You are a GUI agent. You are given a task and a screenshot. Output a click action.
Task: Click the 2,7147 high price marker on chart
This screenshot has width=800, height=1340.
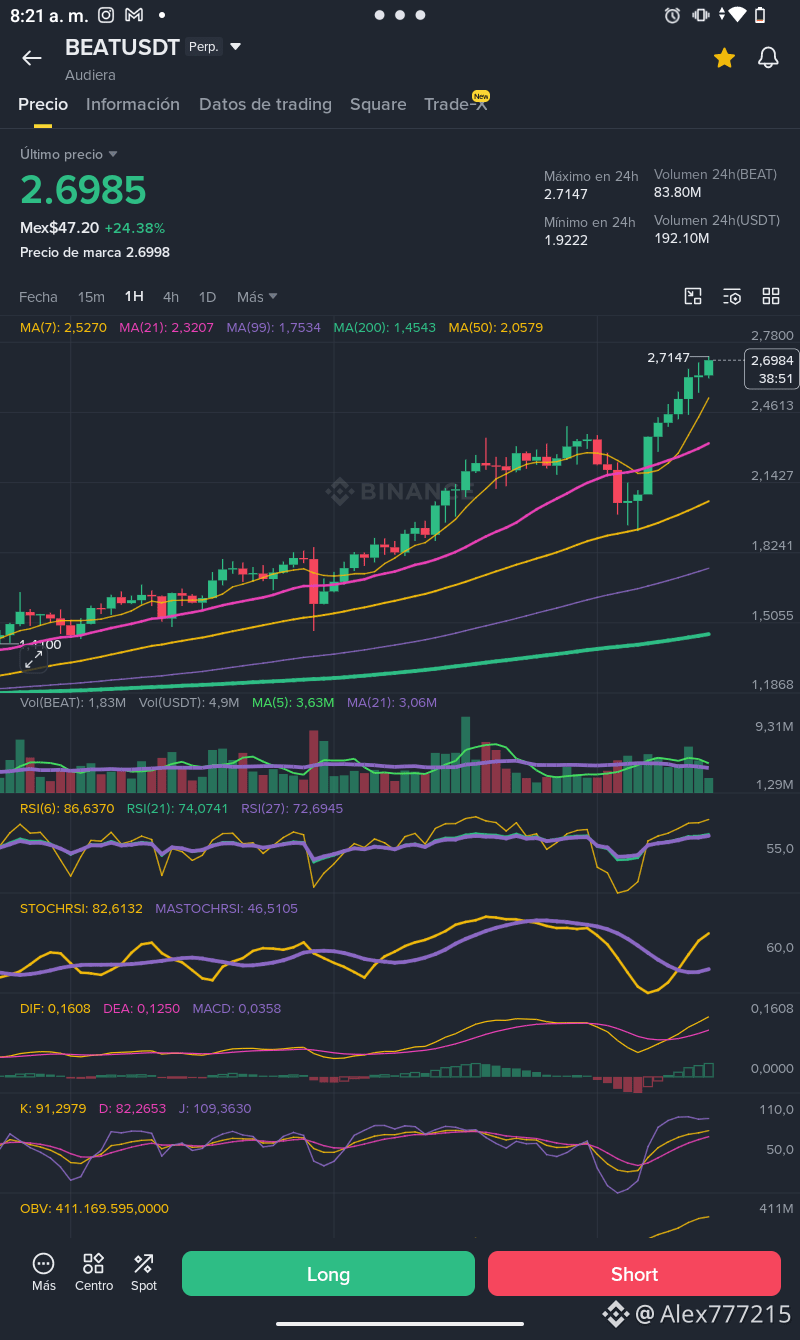(x=668, y=357)
